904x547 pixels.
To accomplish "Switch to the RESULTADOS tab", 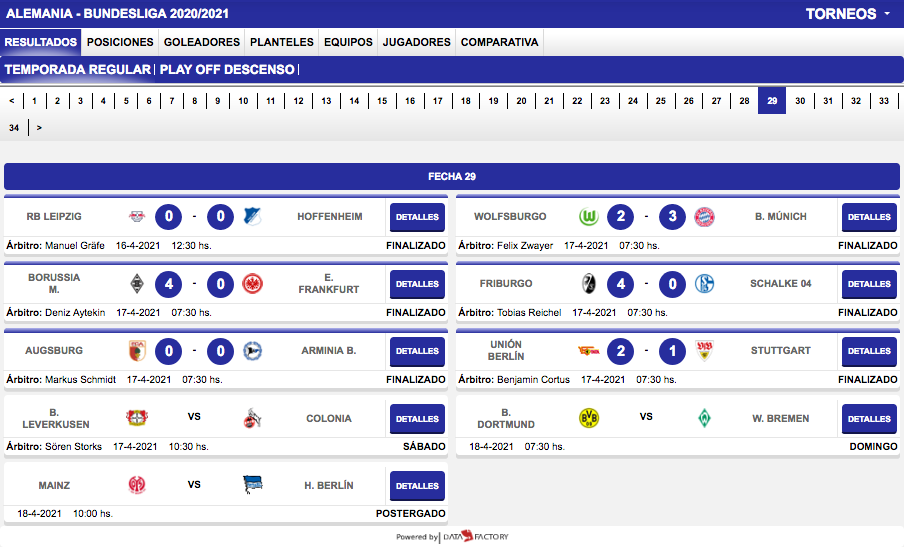I will tap(40, 42).
